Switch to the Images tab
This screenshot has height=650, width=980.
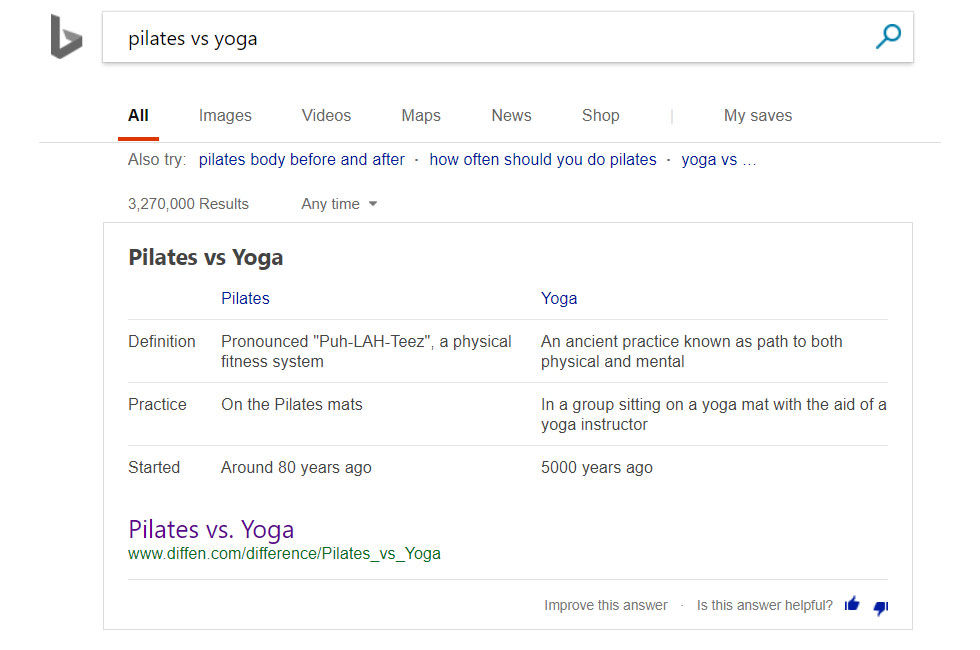tap(225, 116)
